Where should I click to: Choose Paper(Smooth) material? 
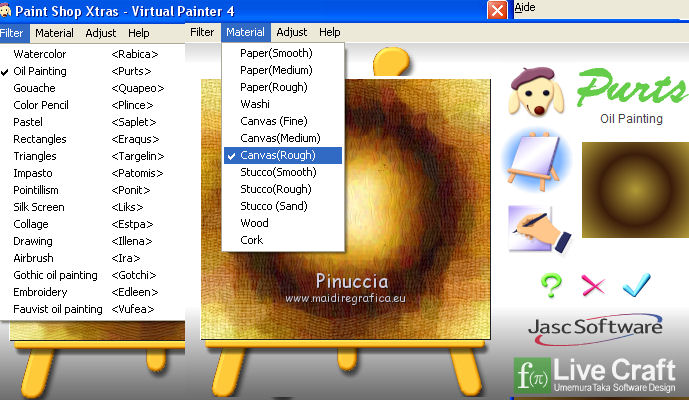coord(283,53)
